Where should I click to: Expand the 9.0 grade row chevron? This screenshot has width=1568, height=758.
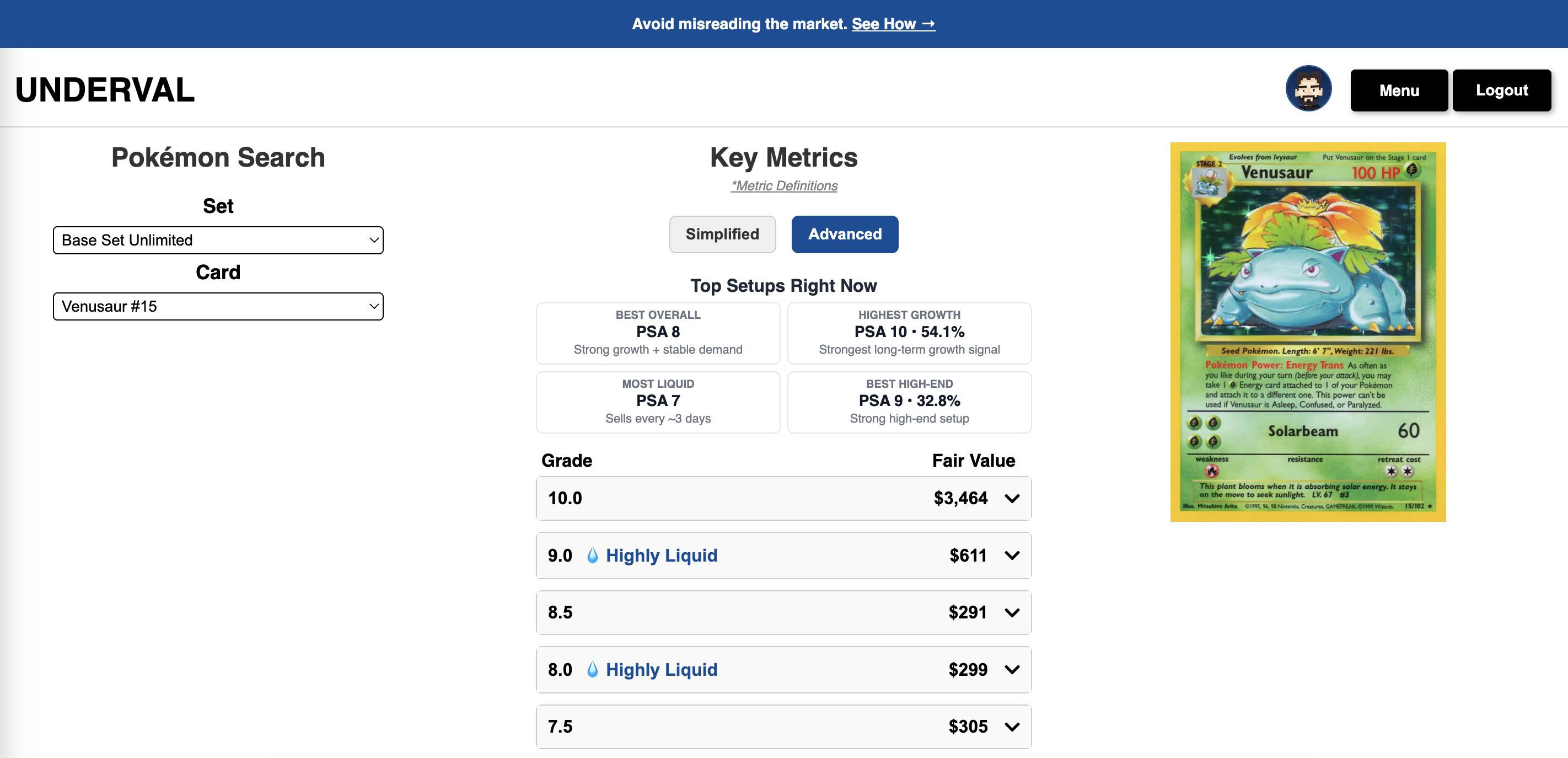pyautogui.click(x=1012, y=555)
